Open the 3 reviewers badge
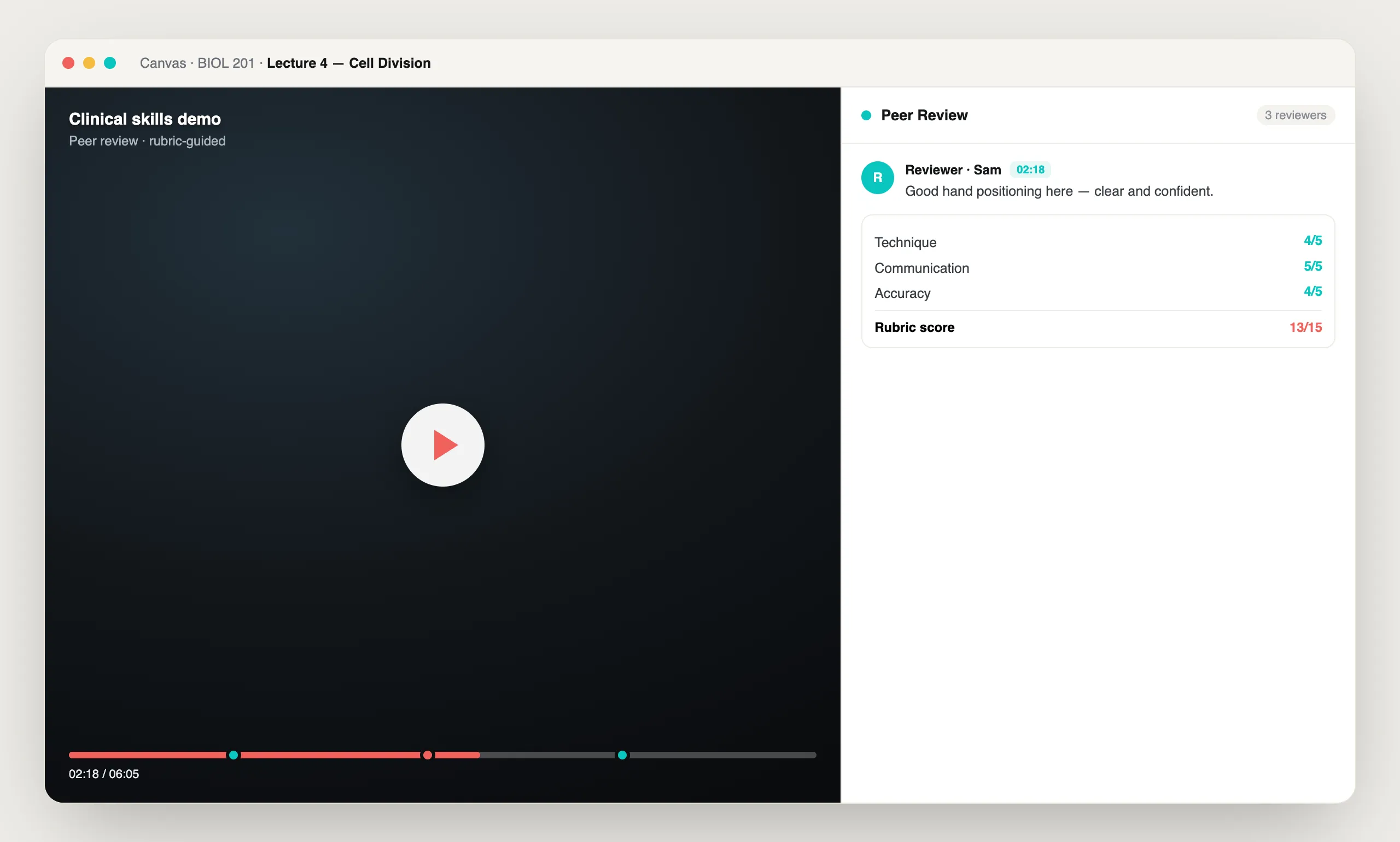The image size is (1400, 842). click(1295, 115)
